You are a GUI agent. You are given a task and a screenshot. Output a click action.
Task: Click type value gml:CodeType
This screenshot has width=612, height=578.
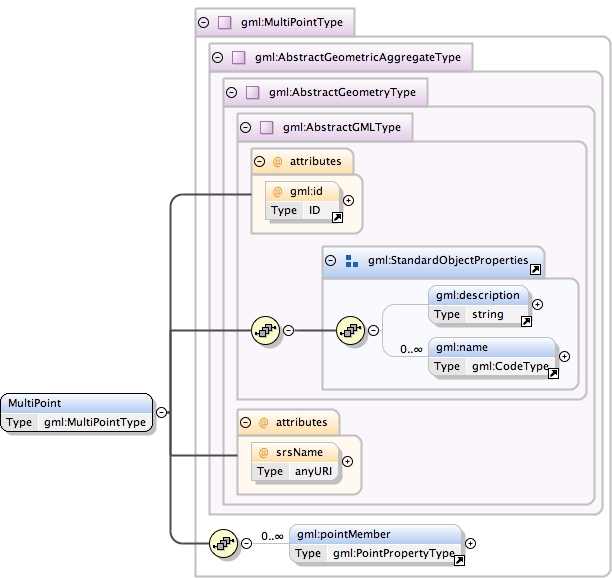(x=510, y=366)
